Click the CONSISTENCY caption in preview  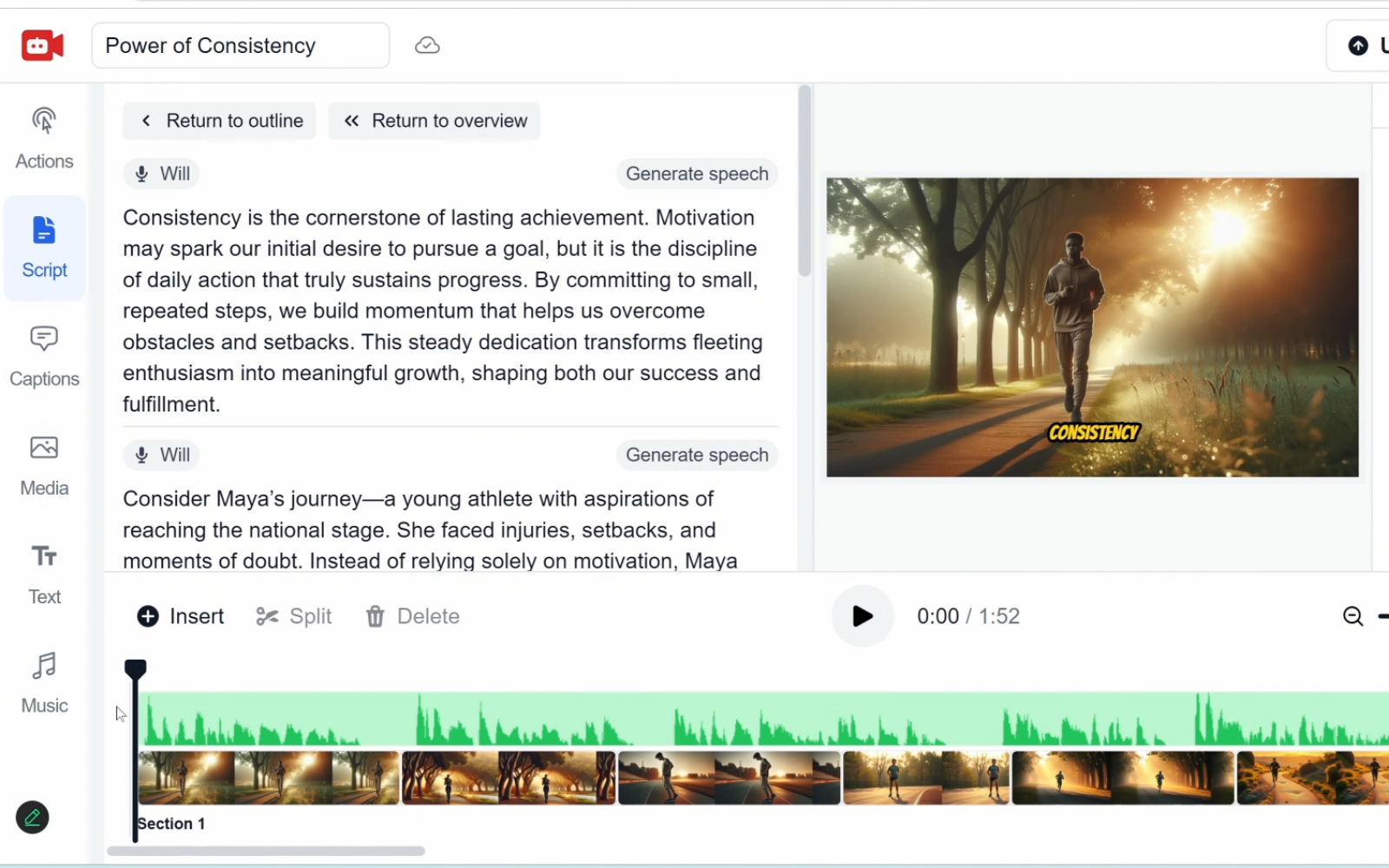pos(1094,432)
